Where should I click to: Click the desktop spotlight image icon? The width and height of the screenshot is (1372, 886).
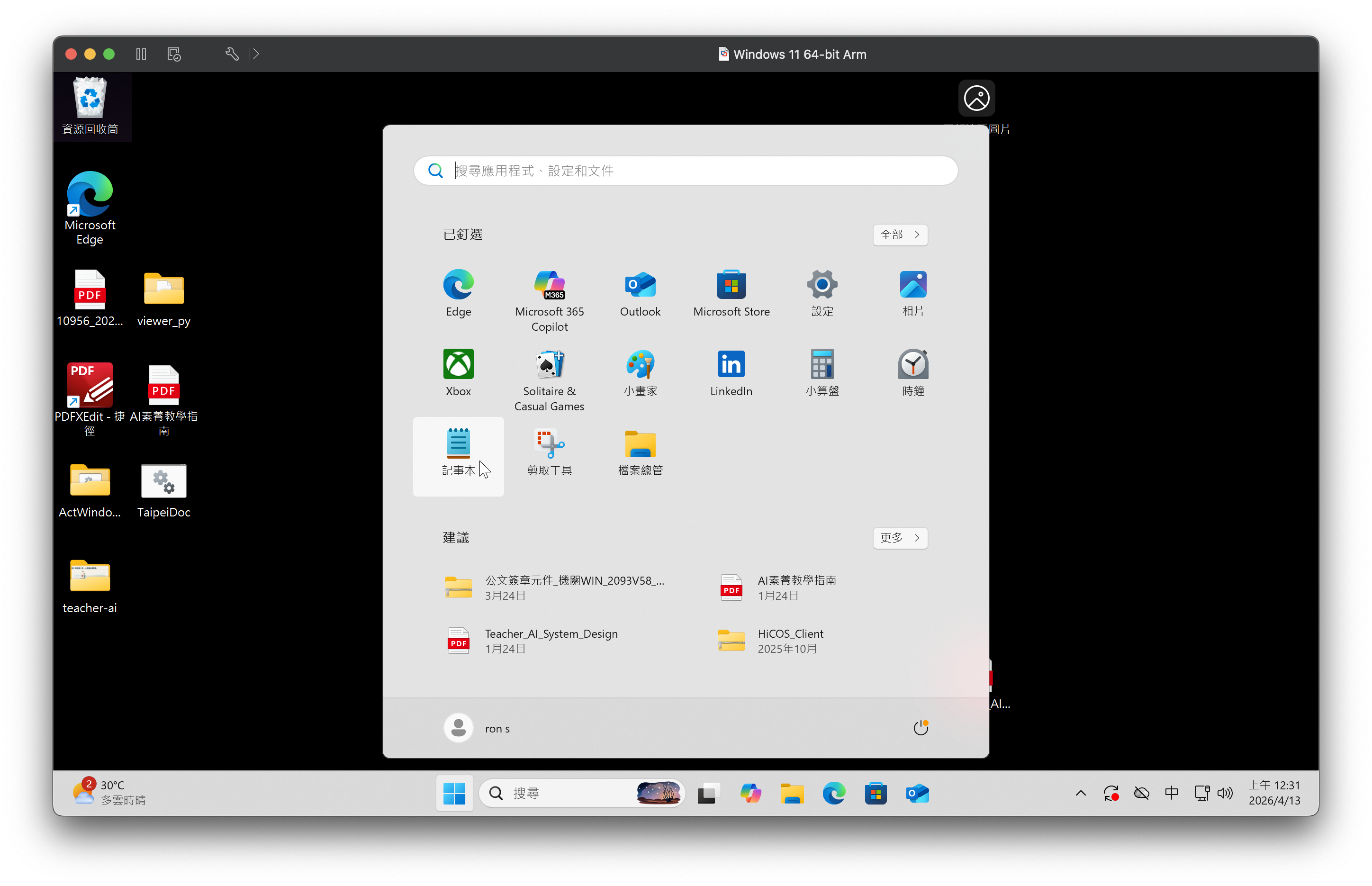click(976, 99)
